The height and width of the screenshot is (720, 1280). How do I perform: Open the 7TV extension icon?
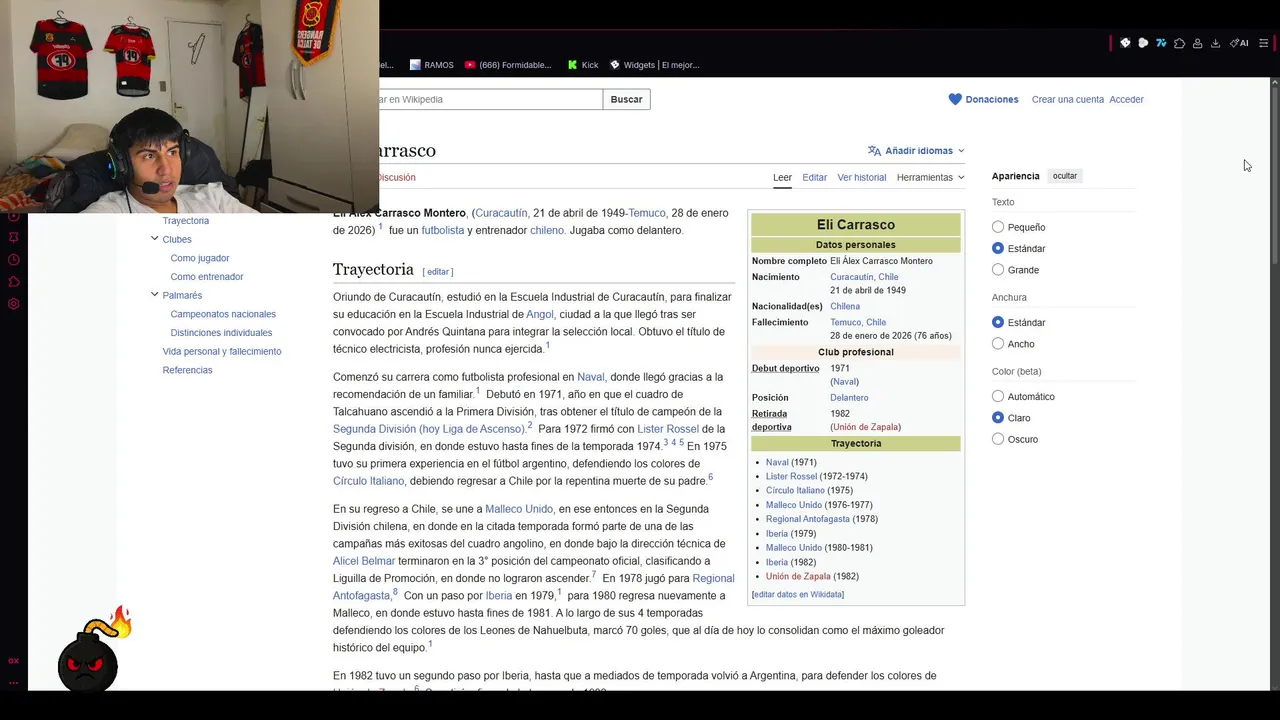[1161, 43]
